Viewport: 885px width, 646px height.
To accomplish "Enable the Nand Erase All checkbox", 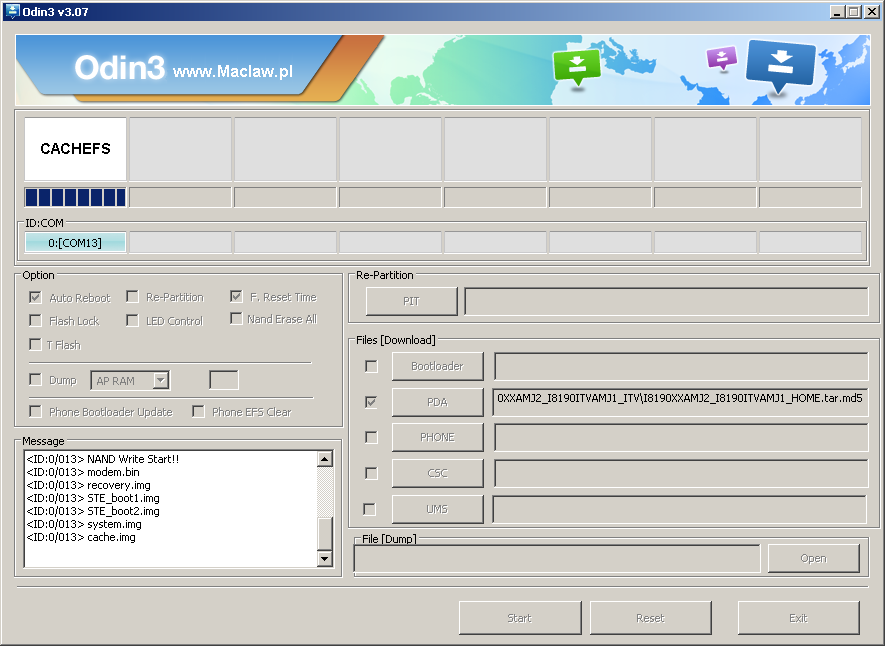I will coord(236,319).
